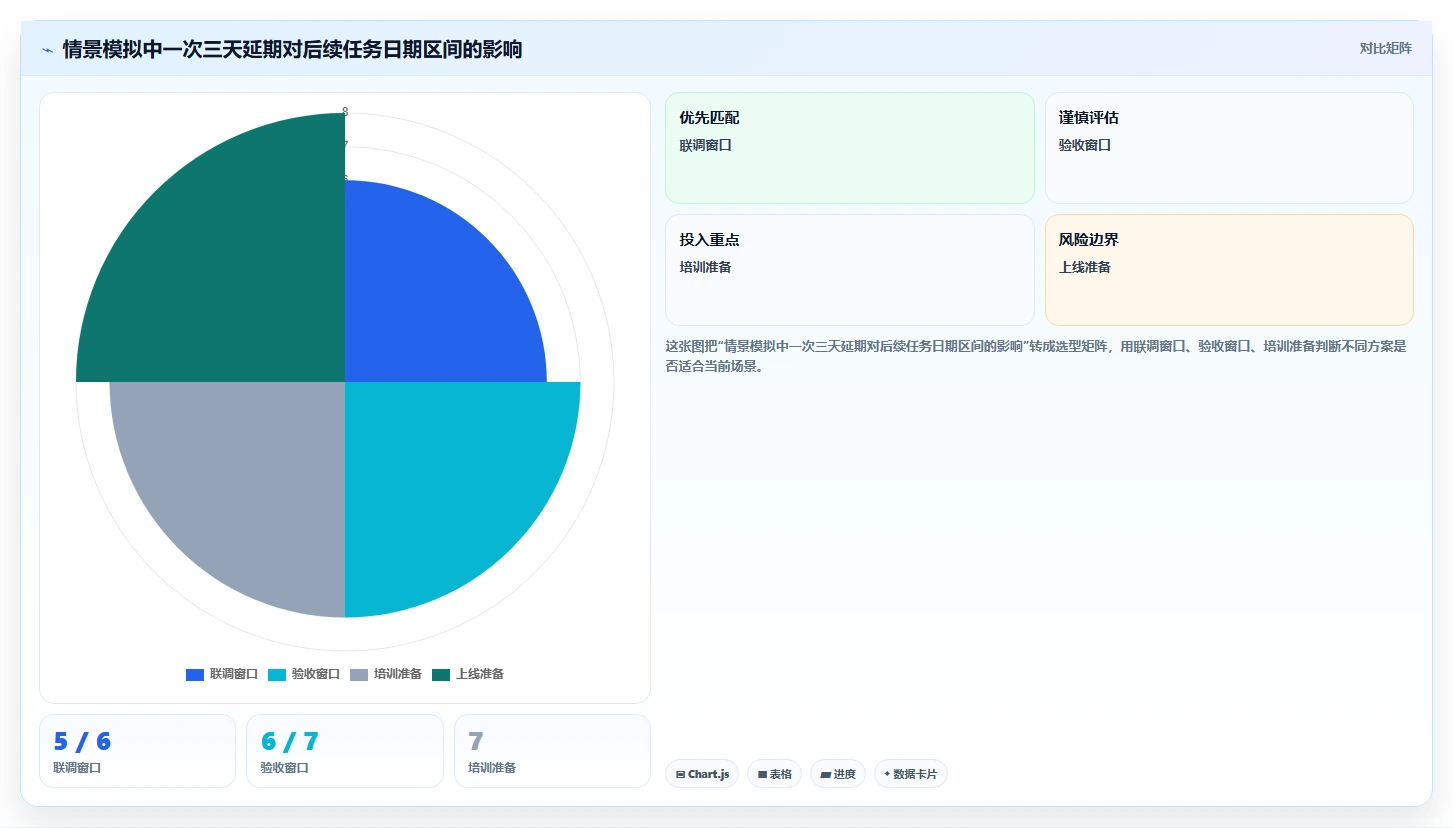Click 联调窗口 text in the 优先匹配 card

pos(706,145)
